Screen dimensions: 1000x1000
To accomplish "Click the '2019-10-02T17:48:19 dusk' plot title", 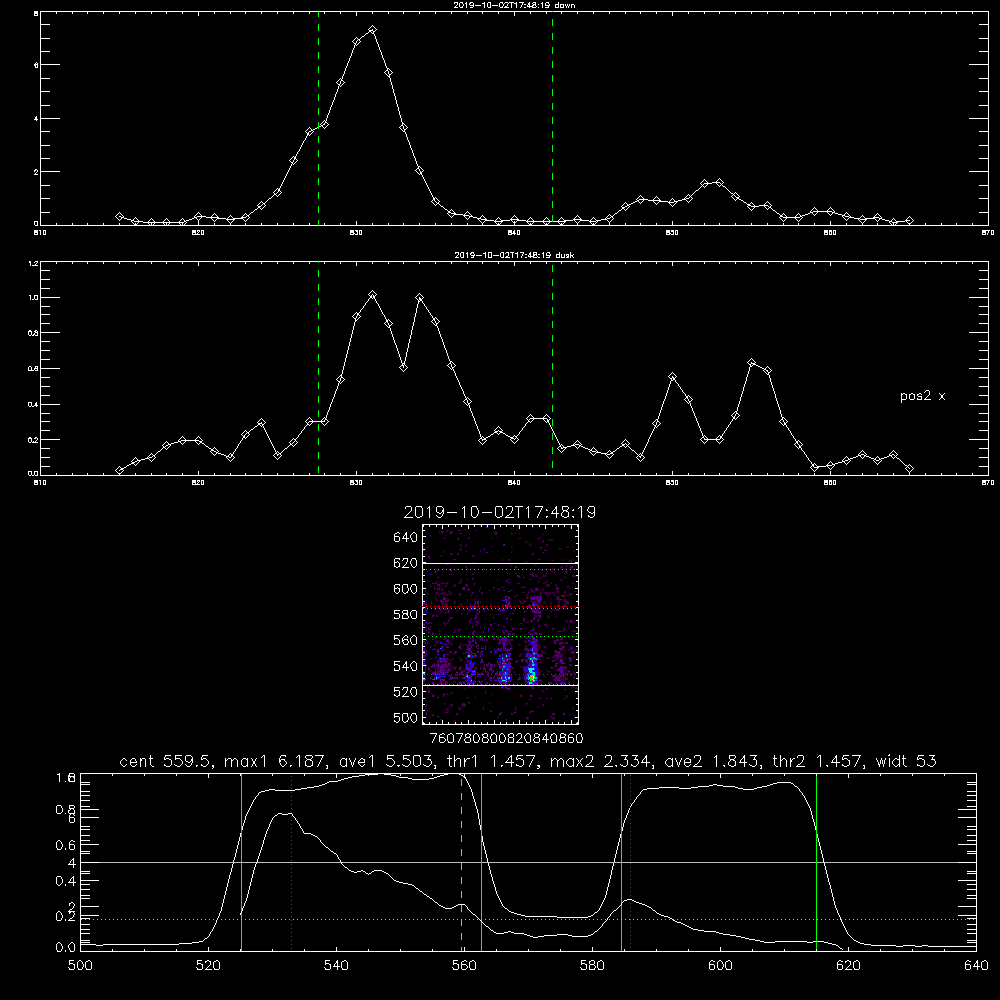I will point(514,255).
